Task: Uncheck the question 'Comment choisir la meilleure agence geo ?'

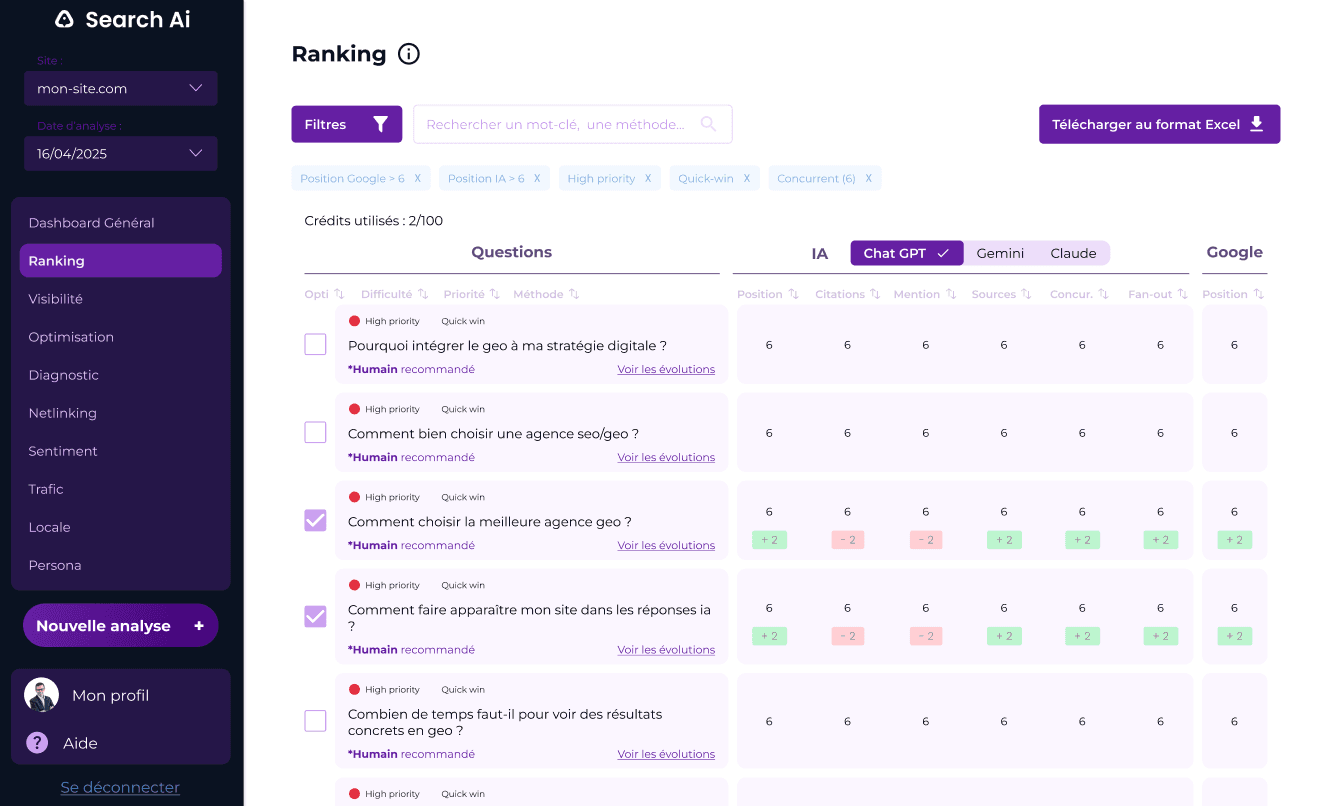Action: [315, 520]
